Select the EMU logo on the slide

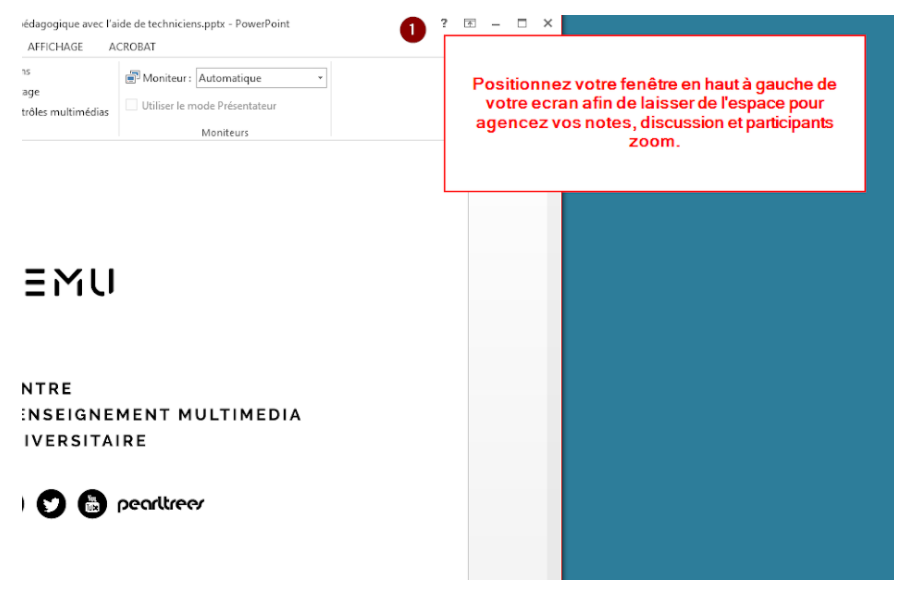(x=67, y=282)
